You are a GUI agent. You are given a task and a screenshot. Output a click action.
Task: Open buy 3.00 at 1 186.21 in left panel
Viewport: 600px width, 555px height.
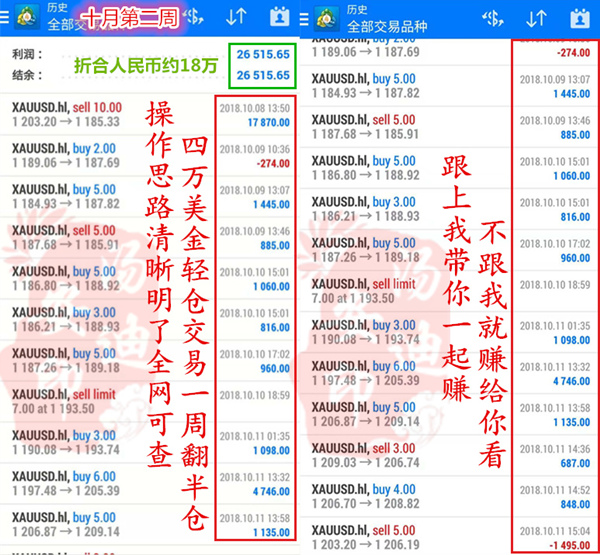point(149,319)
